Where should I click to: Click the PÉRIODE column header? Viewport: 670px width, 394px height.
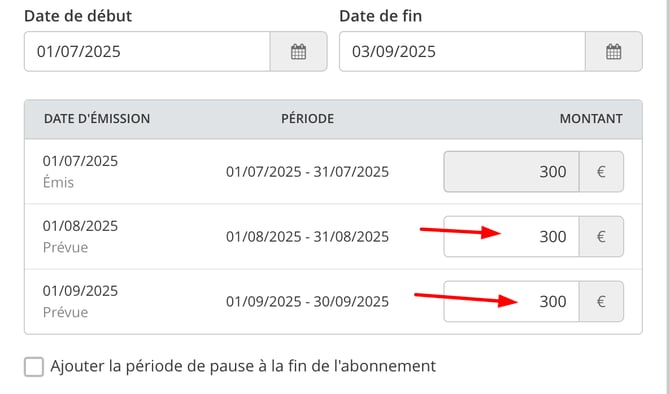[308, 119]
